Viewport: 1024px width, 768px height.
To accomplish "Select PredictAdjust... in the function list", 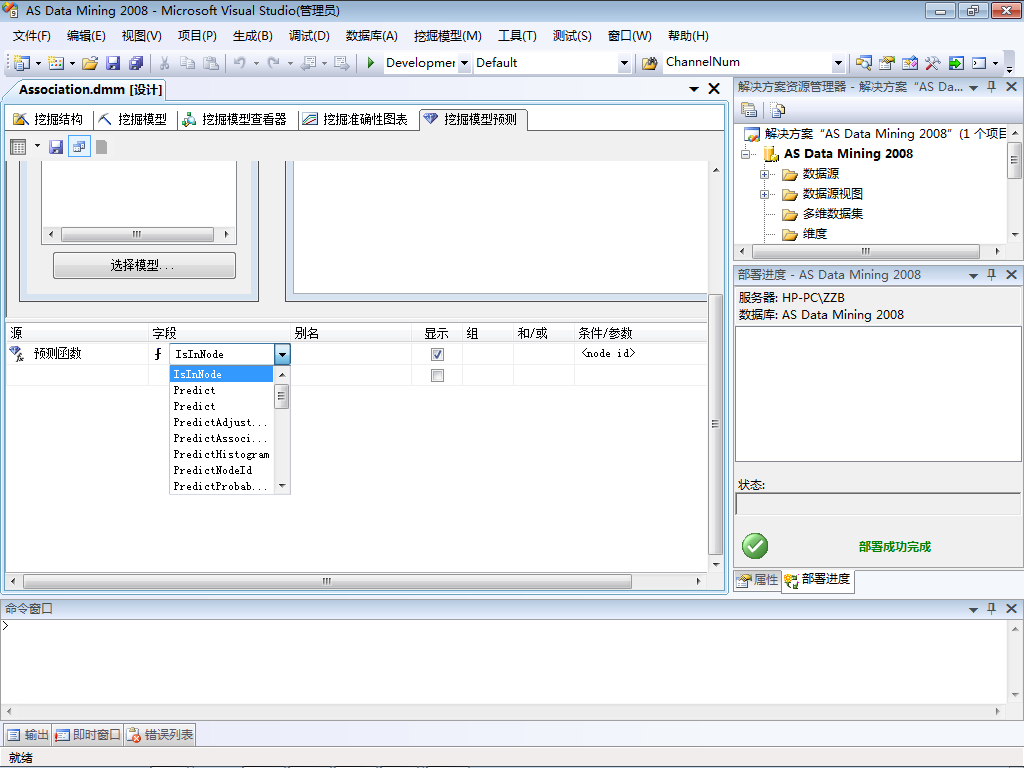I will tap(221, 423).
